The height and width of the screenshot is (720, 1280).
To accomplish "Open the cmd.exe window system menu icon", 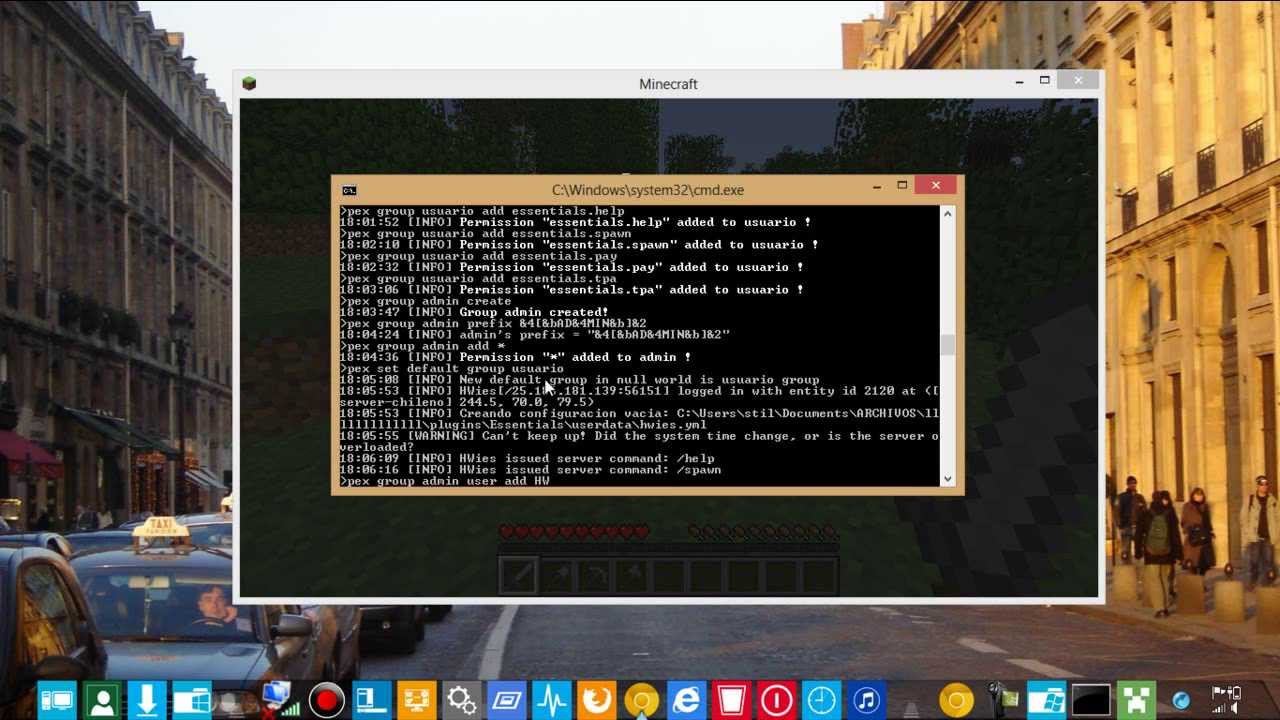I will tap(349, 190).
